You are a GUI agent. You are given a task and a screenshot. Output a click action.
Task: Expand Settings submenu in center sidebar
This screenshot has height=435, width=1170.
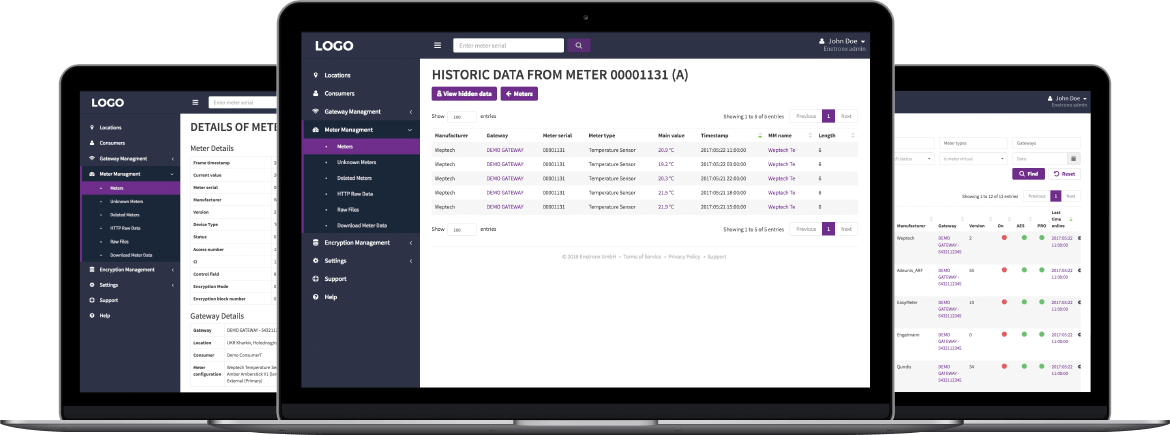(x=411, y=260)
